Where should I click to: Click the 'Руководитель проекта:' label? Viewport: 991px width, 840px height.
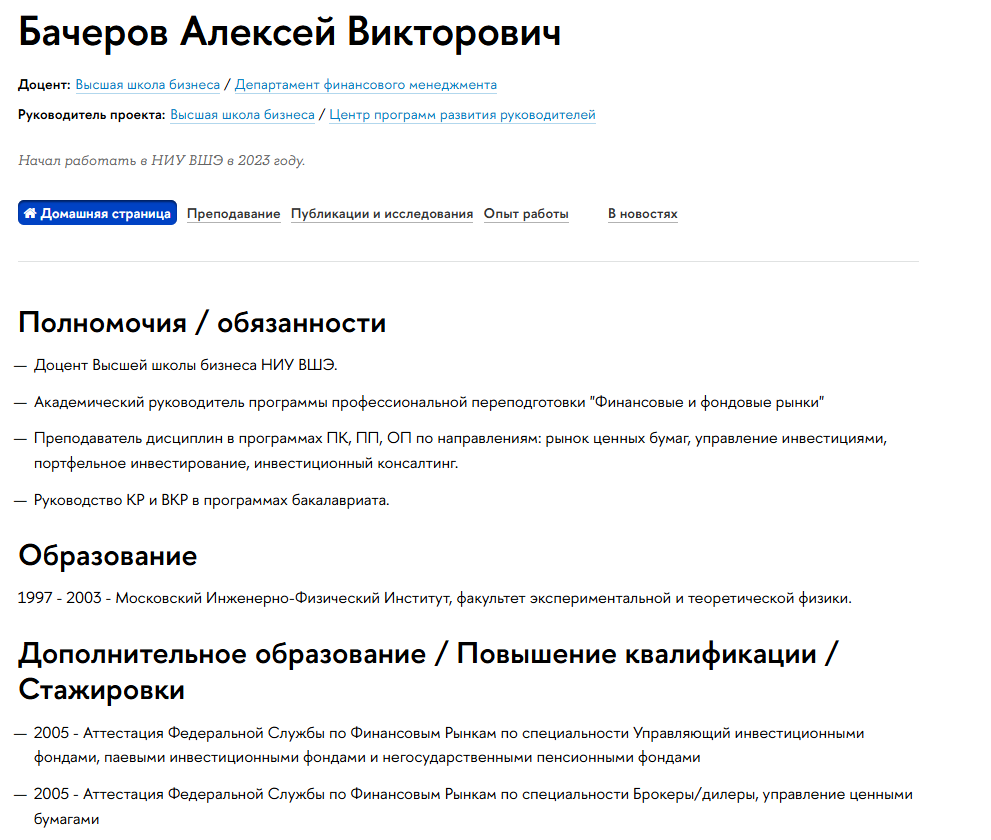[x=92, y=115]
